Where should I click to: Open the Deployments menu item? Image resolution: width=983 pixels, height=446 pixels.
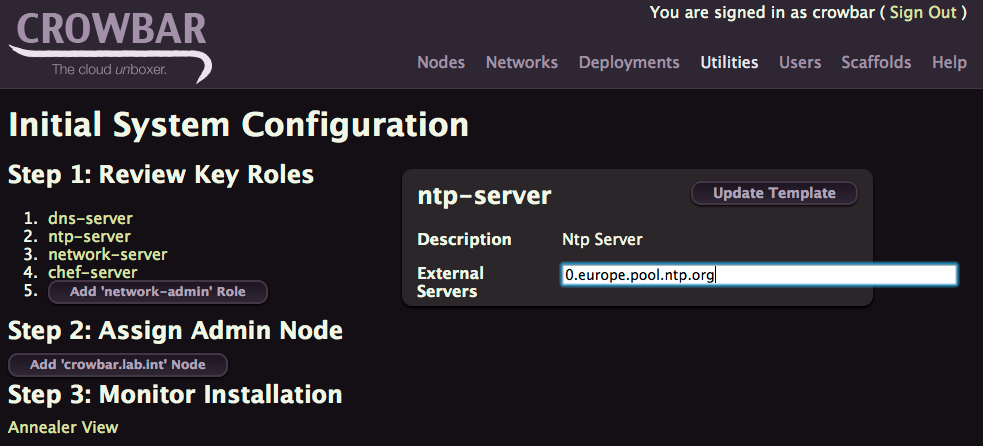click(629, 63)
